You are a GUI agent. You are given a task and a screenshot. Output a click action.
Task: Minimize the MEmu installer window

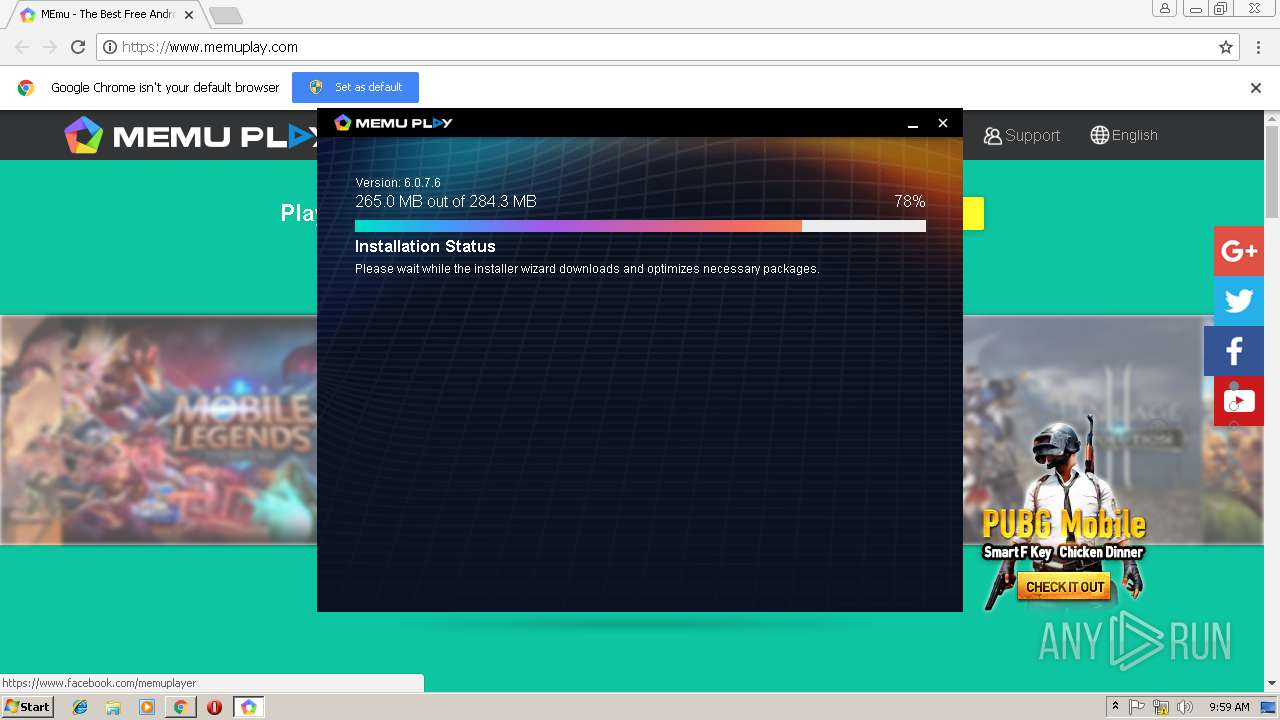coord(912,123)
